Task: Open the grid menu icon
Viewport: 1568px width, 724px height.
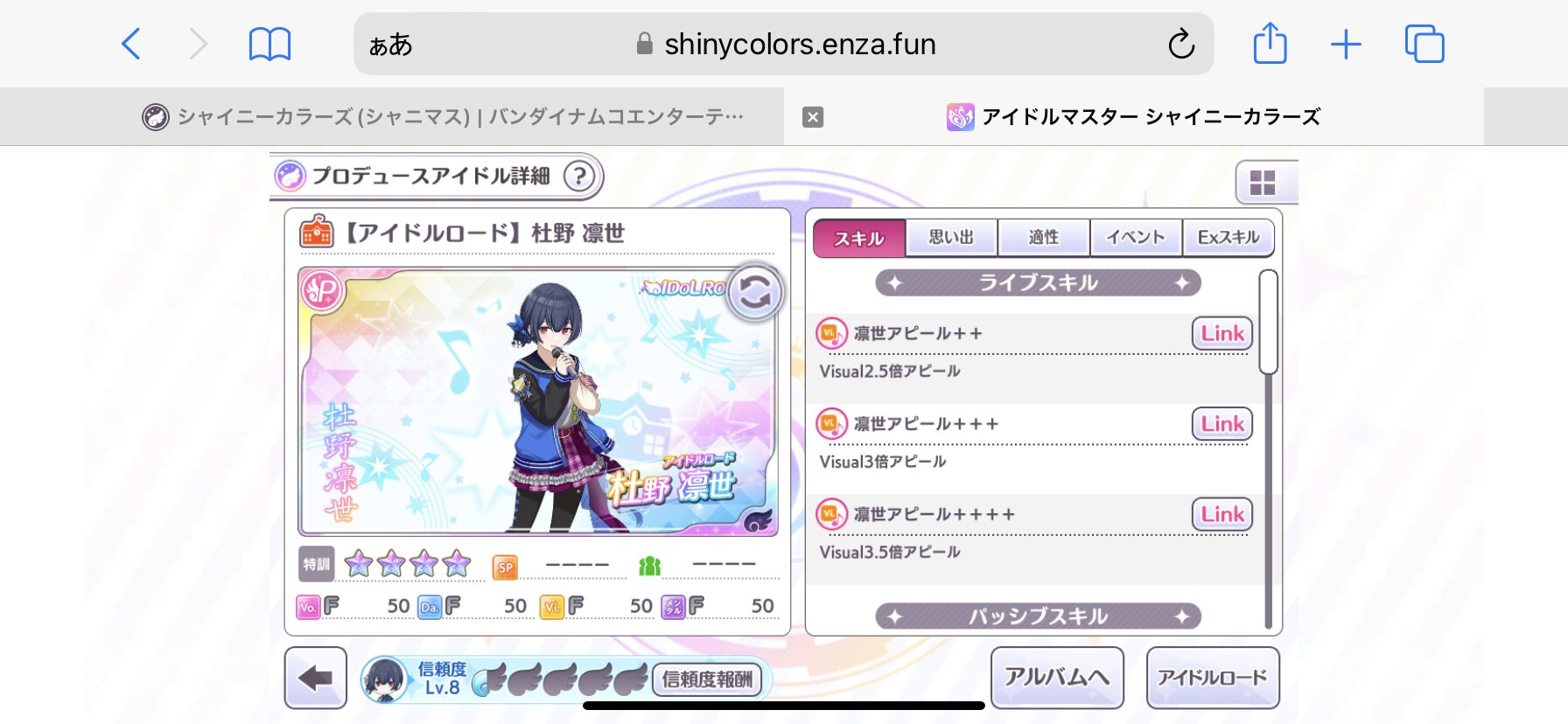Action: [x=1263, y=183]
